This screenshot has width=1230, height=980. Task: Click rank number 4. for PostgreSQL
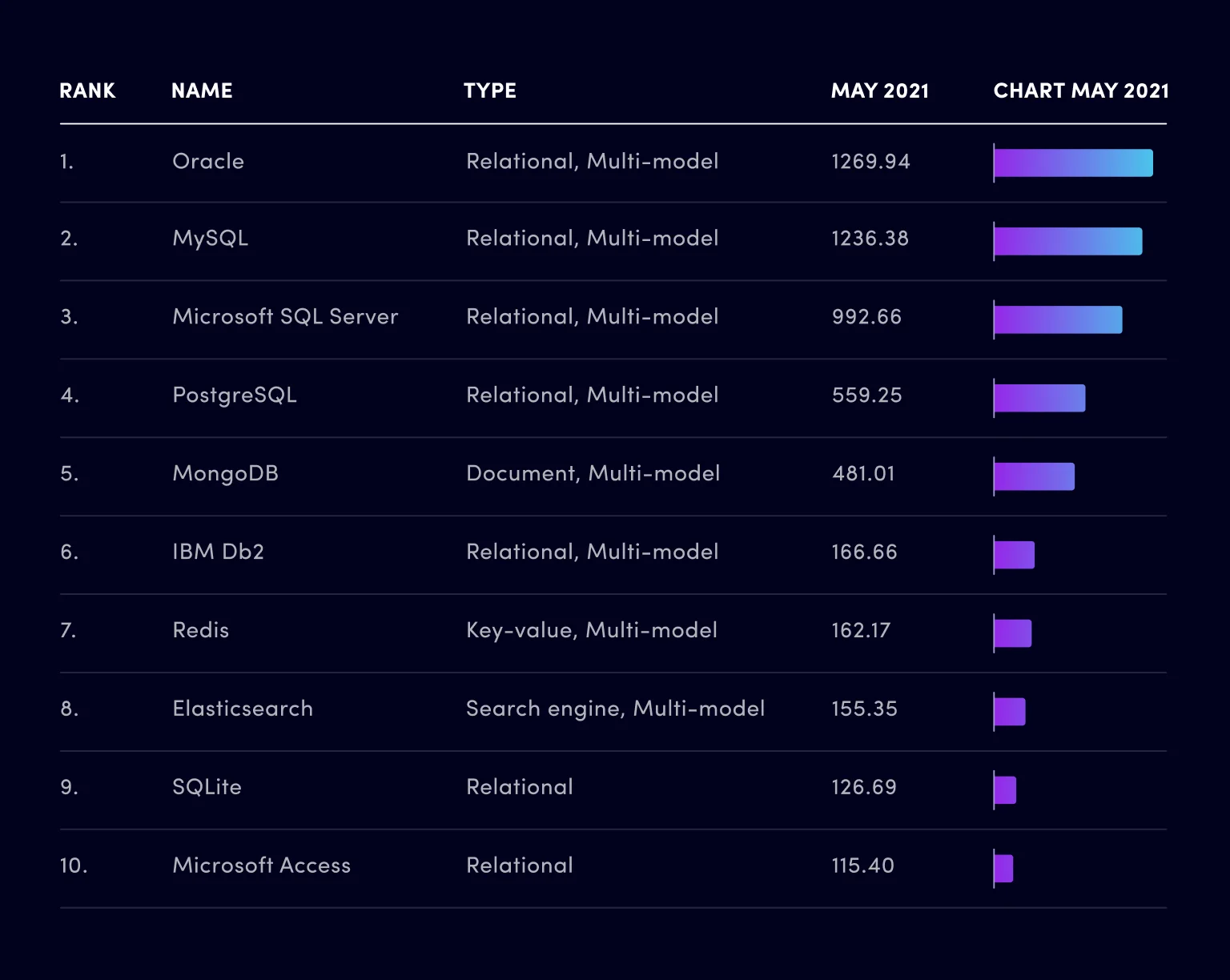point(70,396)
